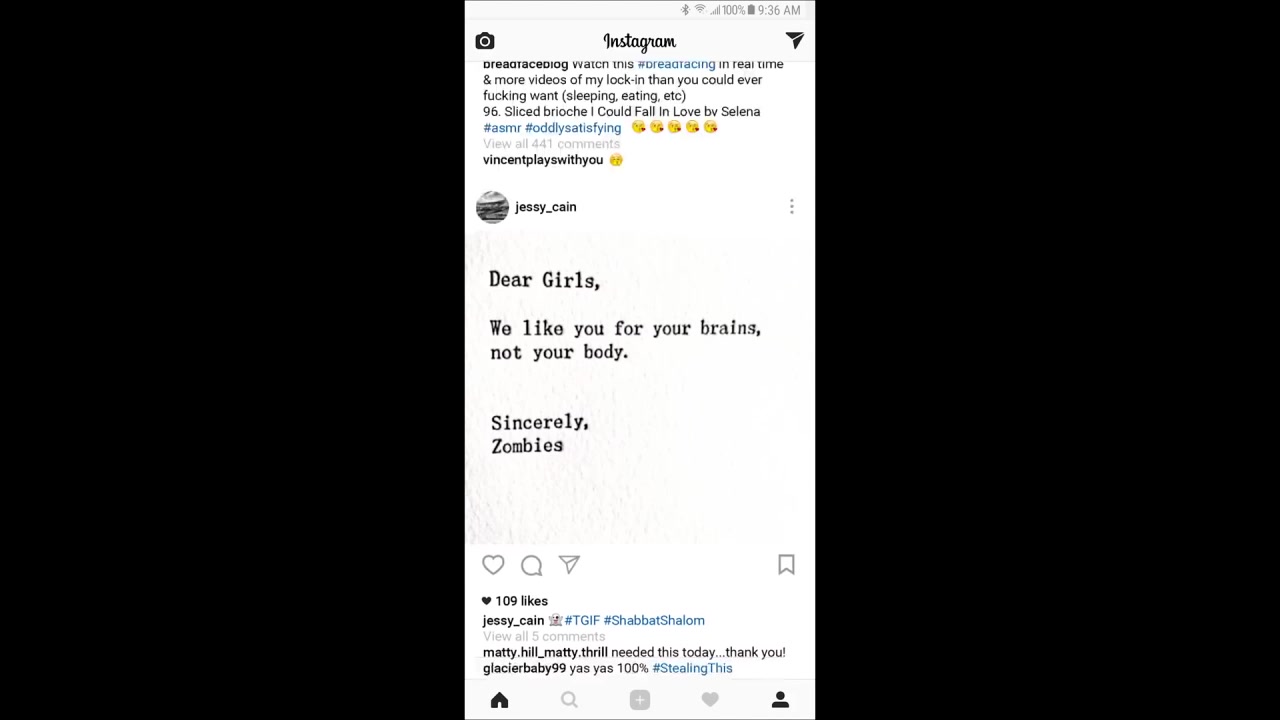This screenshot has height=720, width=1280.
Task: Expand View all 5 comments
Action: click(x=544, y=636)
